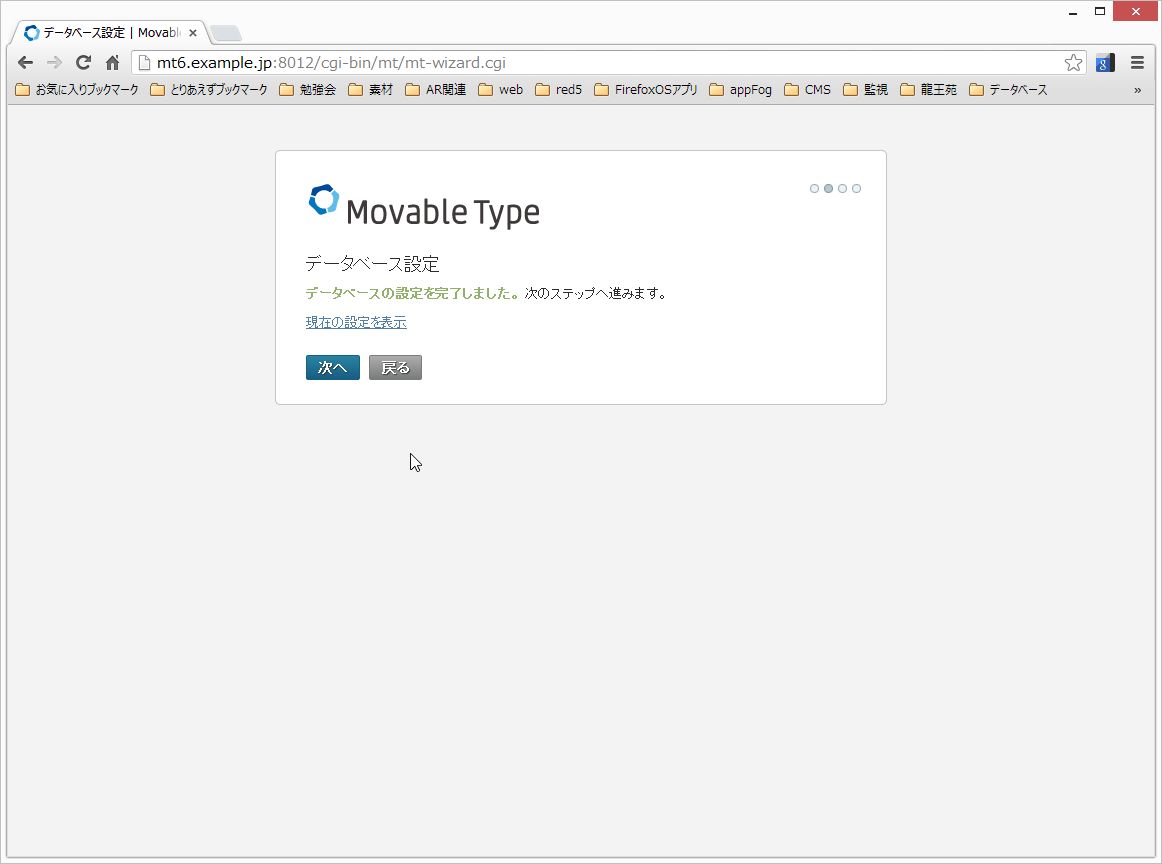Image resolution: width=1162 pixels, height=864 pixels.
Task: Click the browser forward arrow
Action: [x=54, y=63]
